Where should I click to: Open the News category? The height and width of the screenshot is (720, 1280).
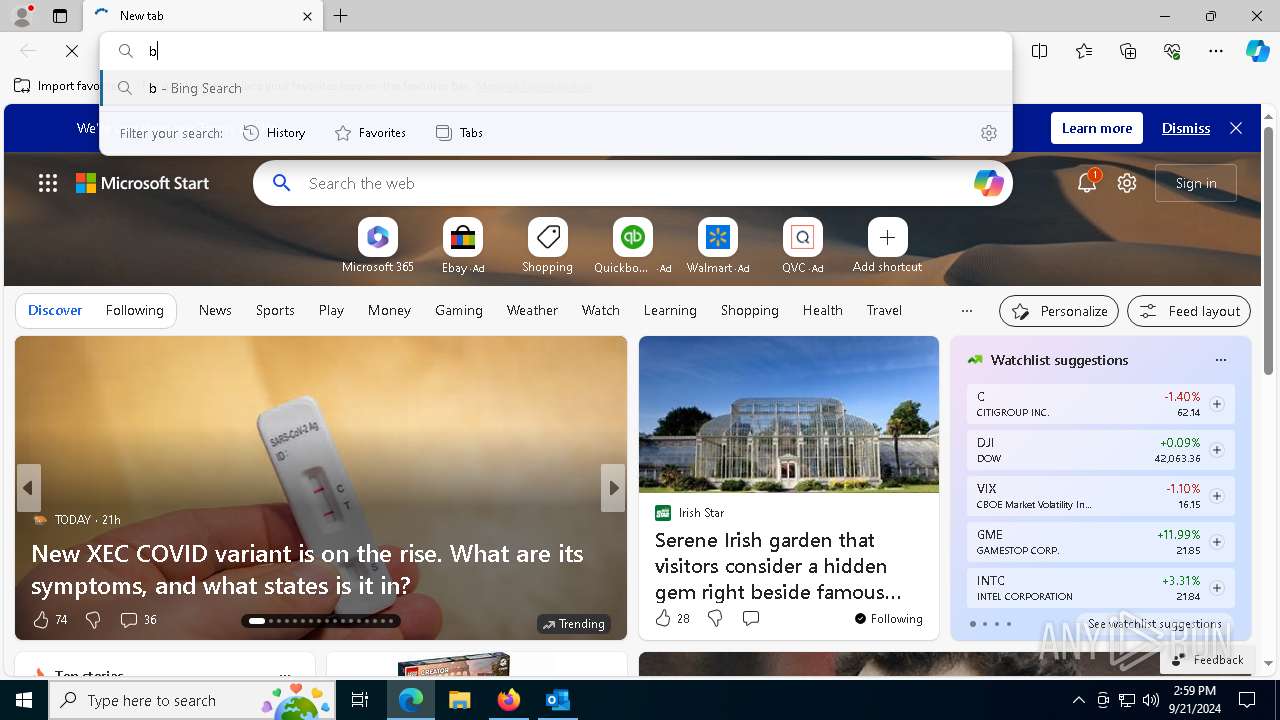pyautogui.click(x=215, y=311)
